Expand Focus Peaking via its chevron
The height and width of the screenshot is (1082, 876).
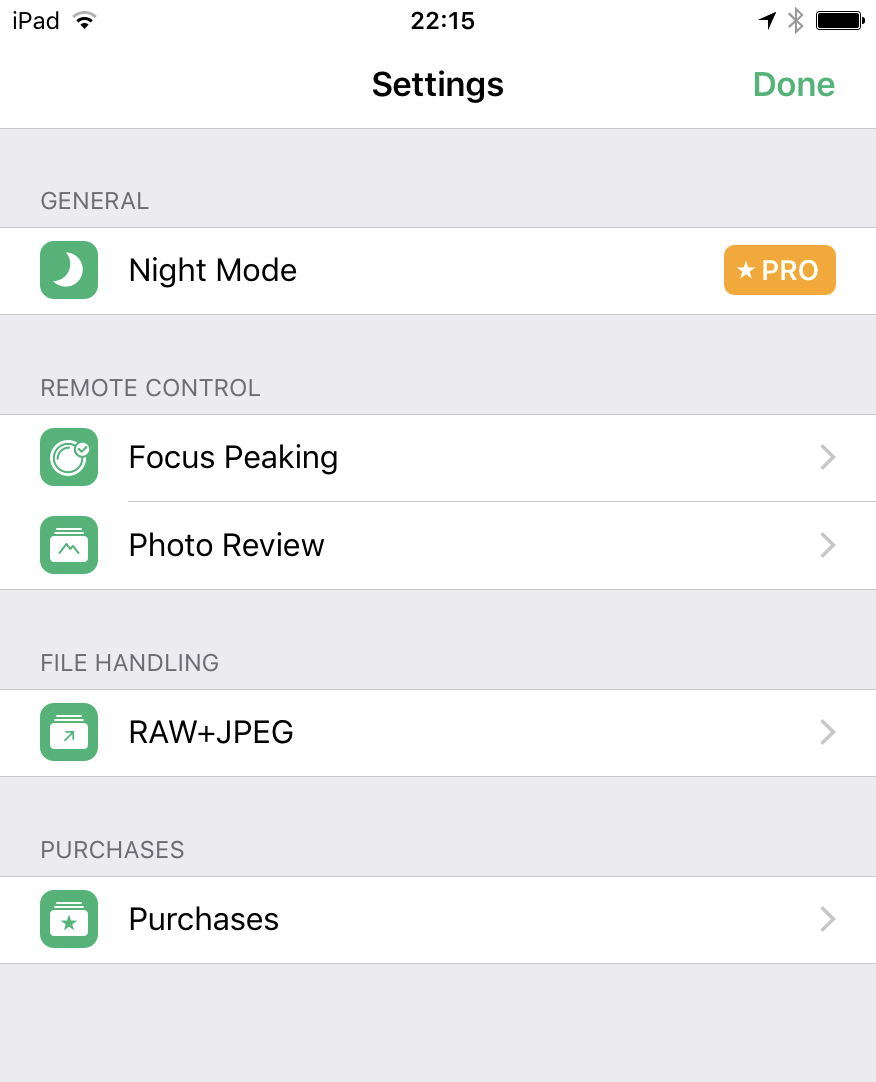coord(827,457)
